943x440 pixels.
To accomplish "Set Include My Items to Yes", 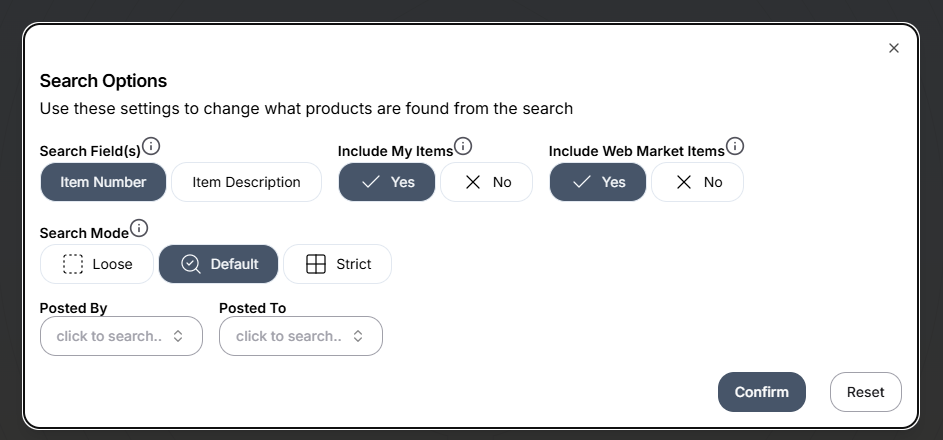I will tap(387, 182).
